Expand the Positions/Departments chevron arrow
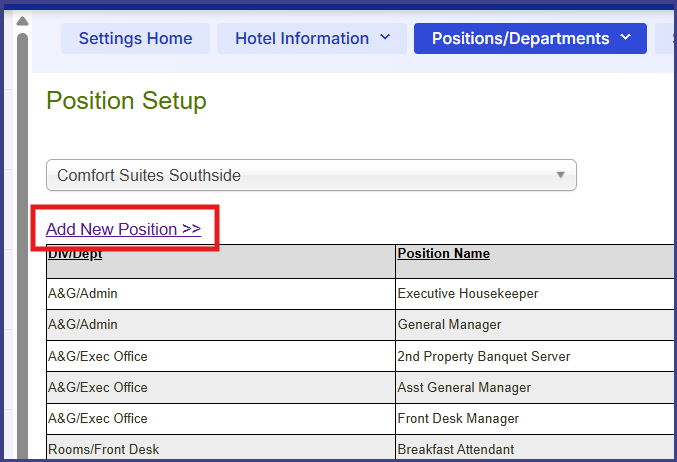 pyautogui.click(x=626, y=39)
